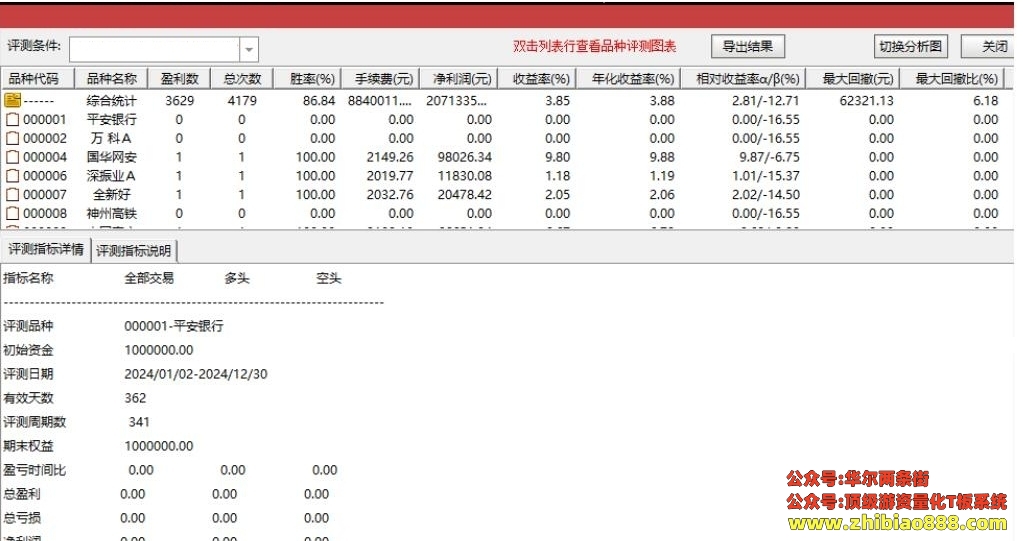
Task: Click net profit value 98026.34
Action: [465, 157]
